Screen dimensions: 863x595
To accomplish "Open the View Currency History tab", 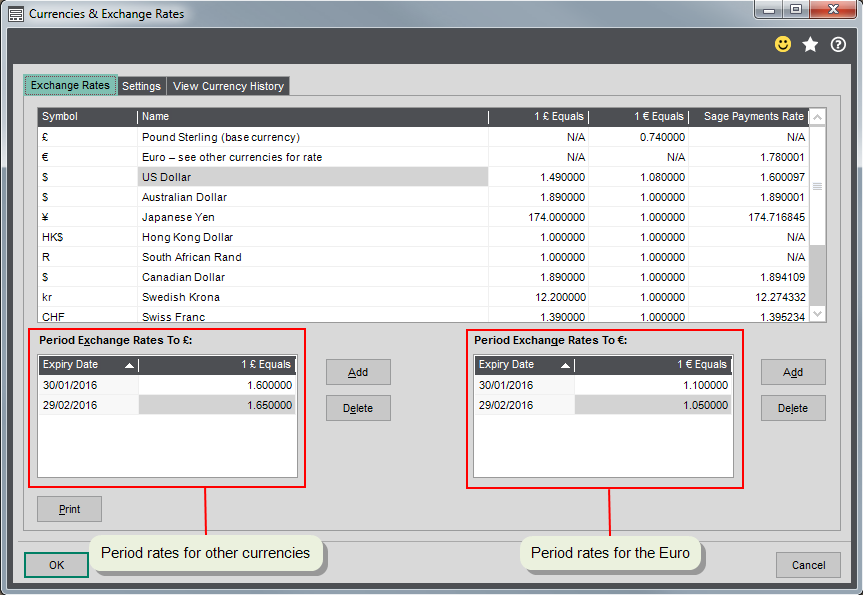I will click(x=228, y=86).
